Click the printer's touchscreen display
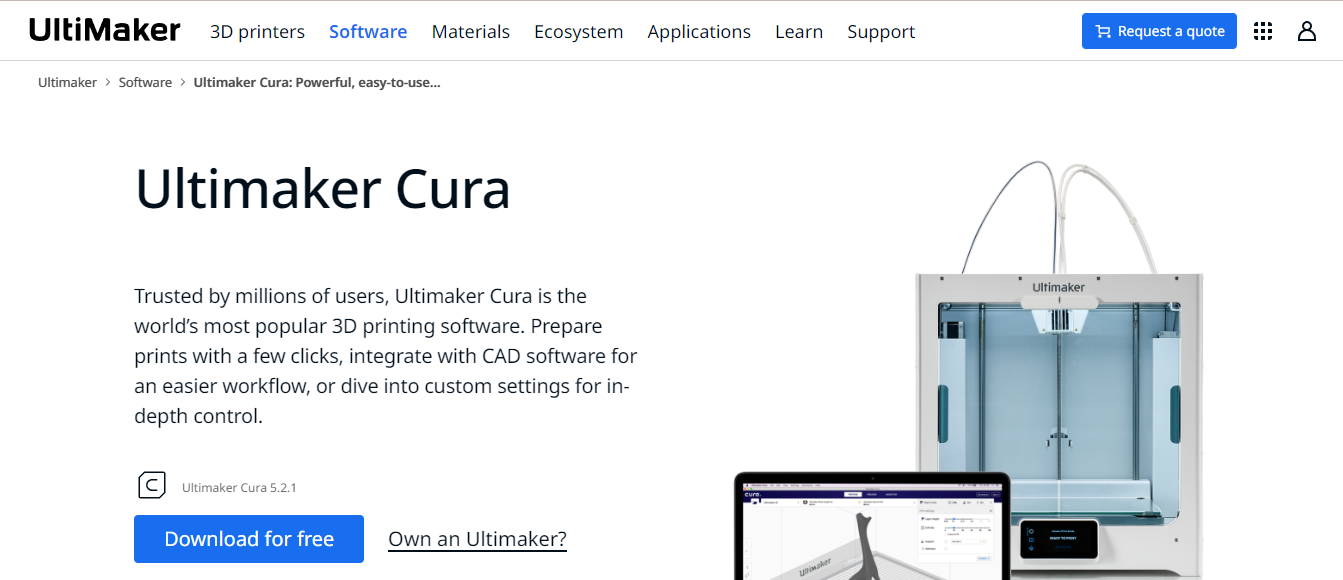 coord(1059,540)
